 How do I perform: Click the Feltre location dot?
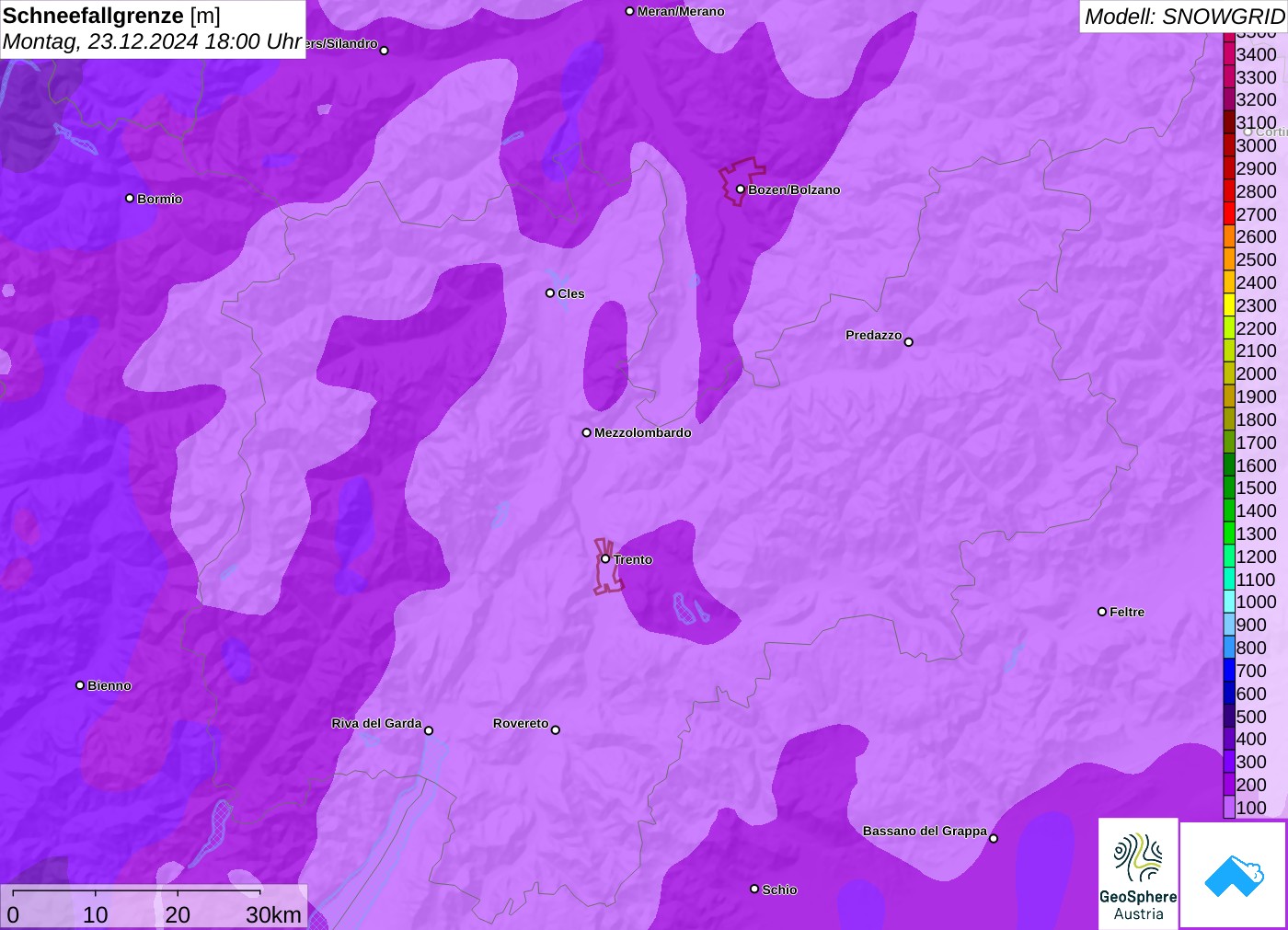[1102, 611]
